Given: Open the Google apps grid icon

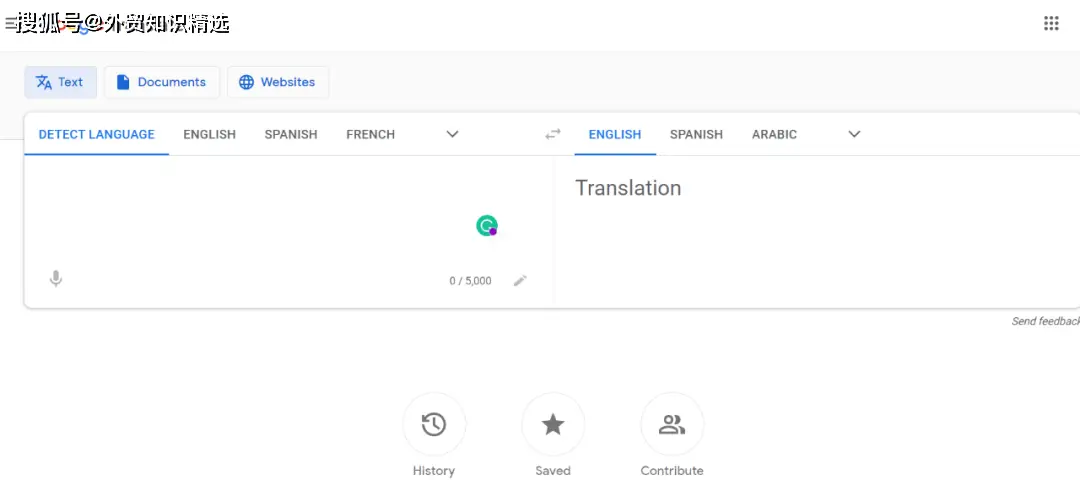Looking at the screenshot, I should point(1050,23).
